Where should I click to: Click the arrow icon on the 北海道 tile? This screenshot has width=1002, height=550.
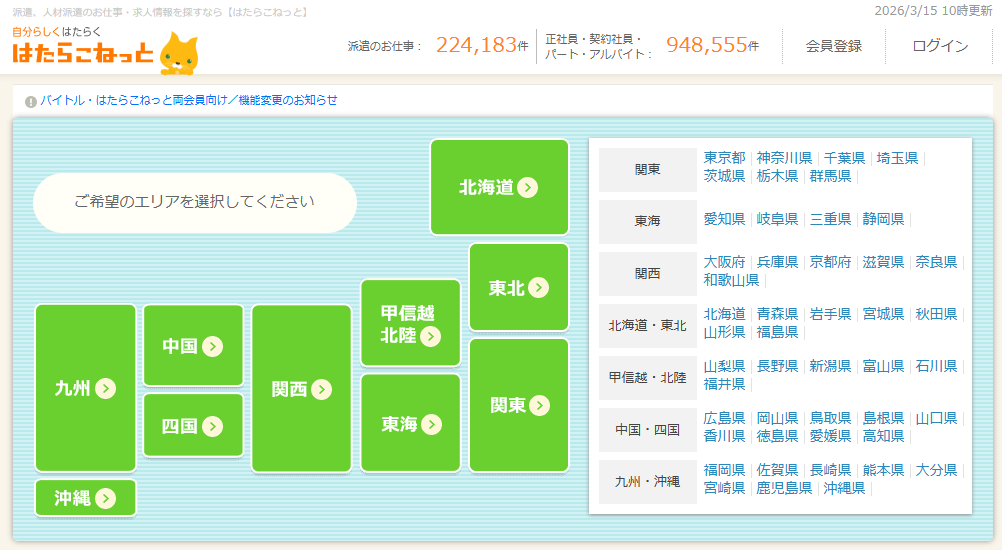[x=528, y=188]
